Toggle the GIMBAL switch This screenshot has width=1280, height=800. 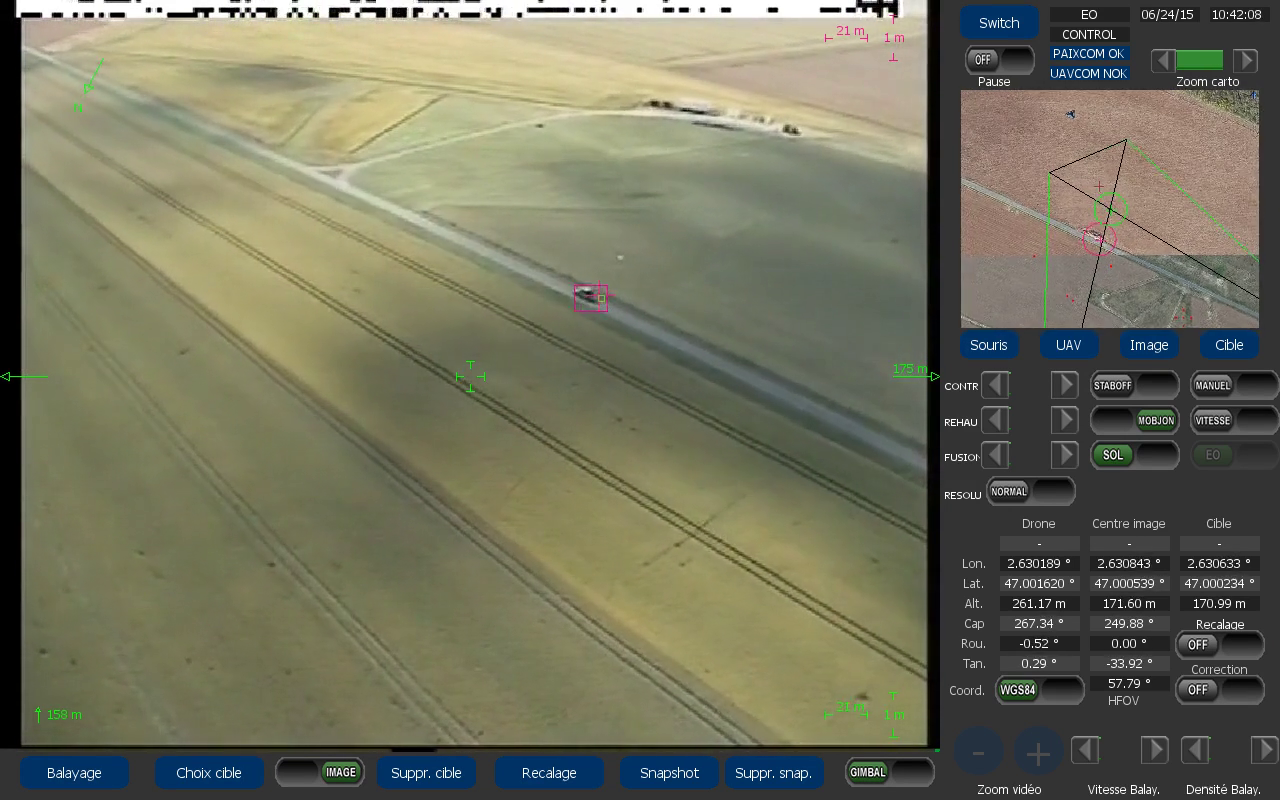pos(889,772)
